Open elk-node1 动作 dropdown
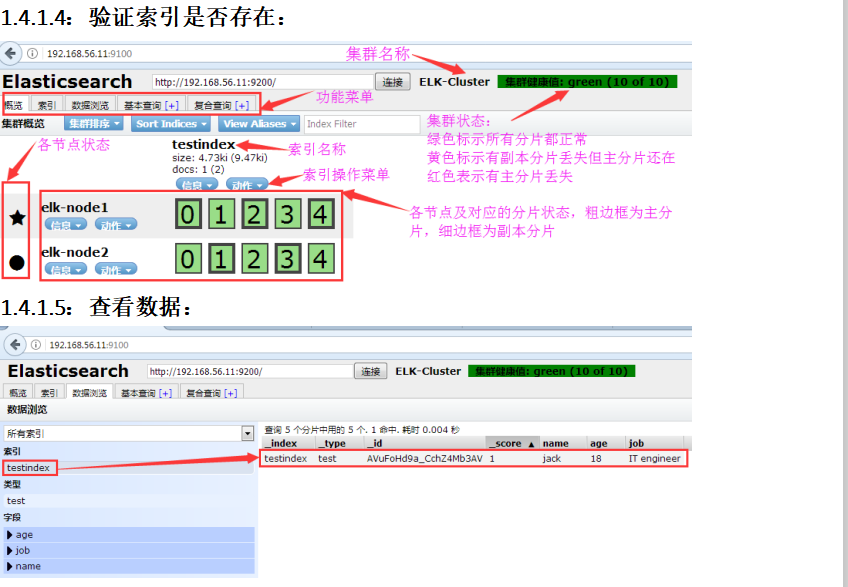848x587 pixels. point(116,225)
